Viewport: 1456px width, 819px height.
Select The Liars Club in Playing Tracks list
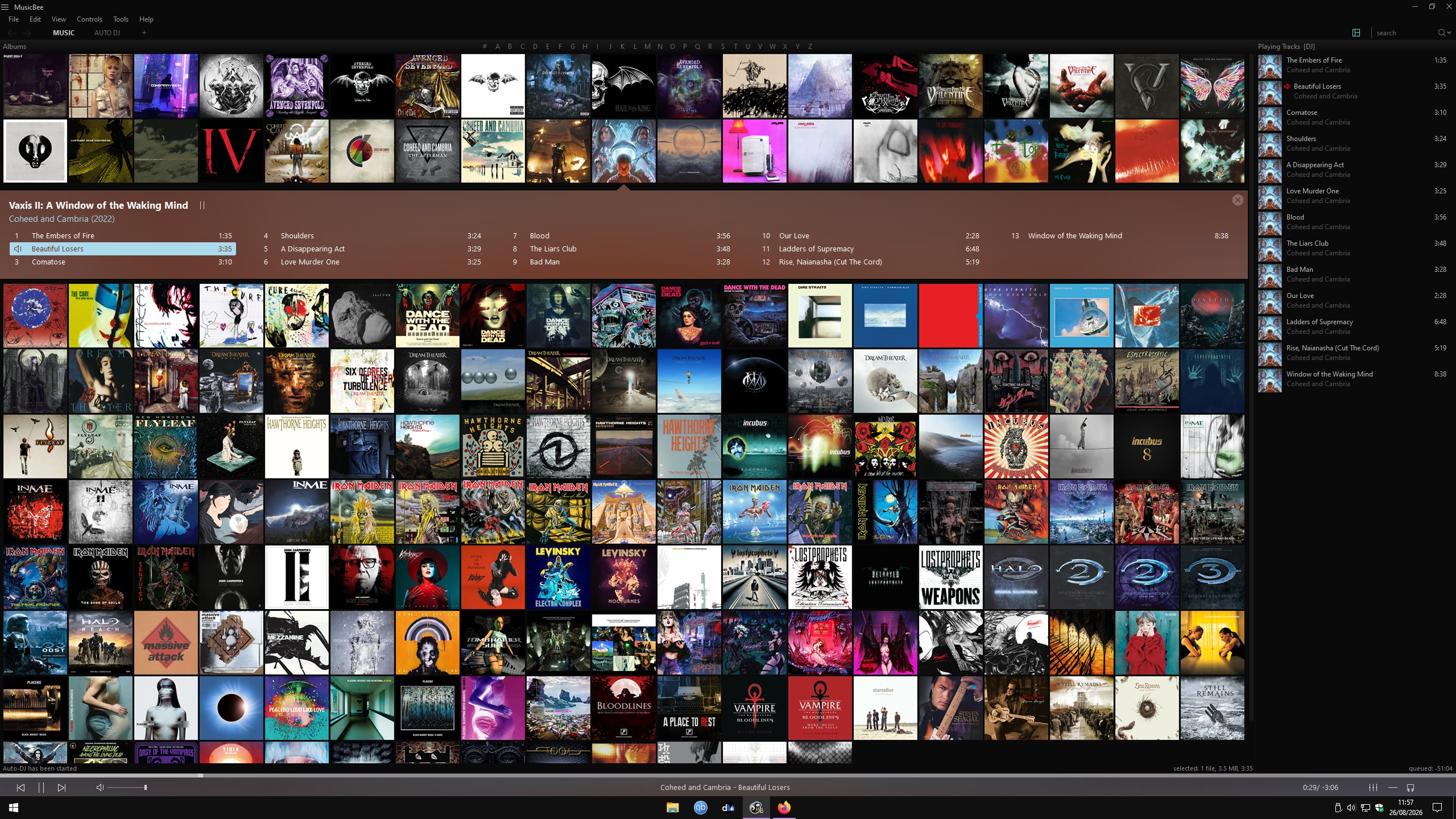pyautogui.click(x=1353, y=248)
